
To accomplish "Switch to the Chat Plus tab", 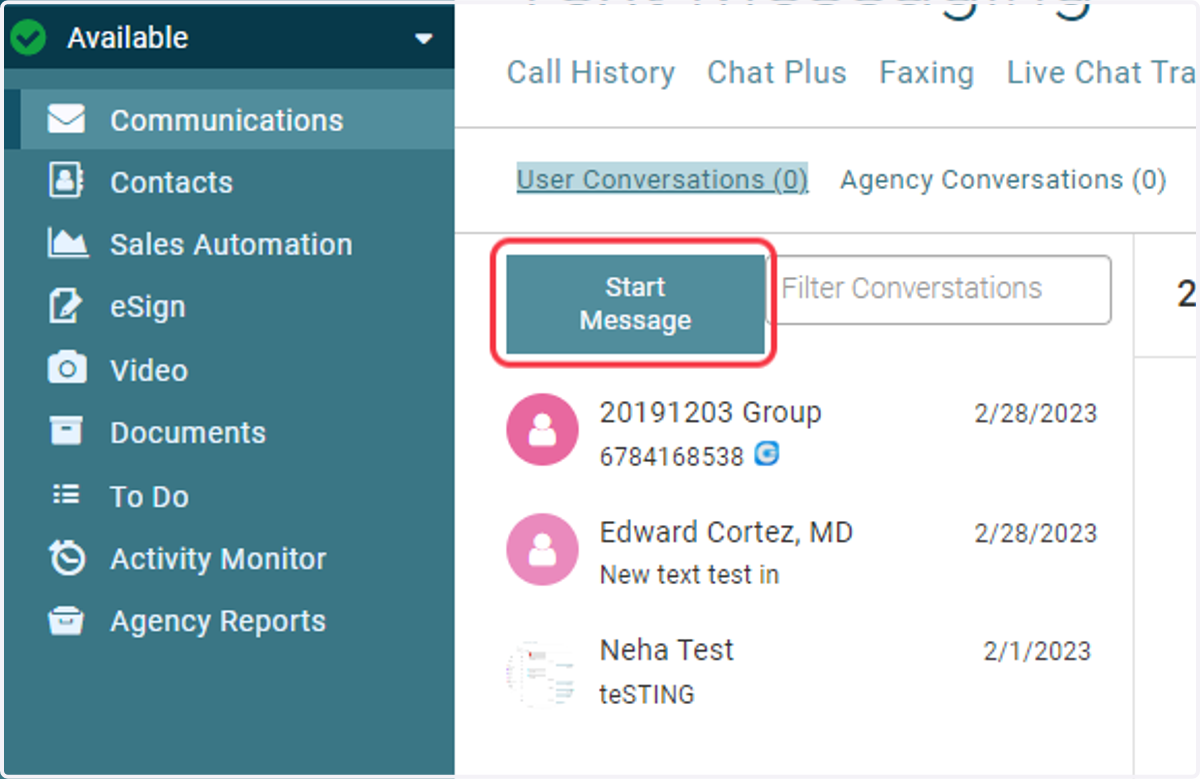I will pyautogui.click(x=777, y=72).
